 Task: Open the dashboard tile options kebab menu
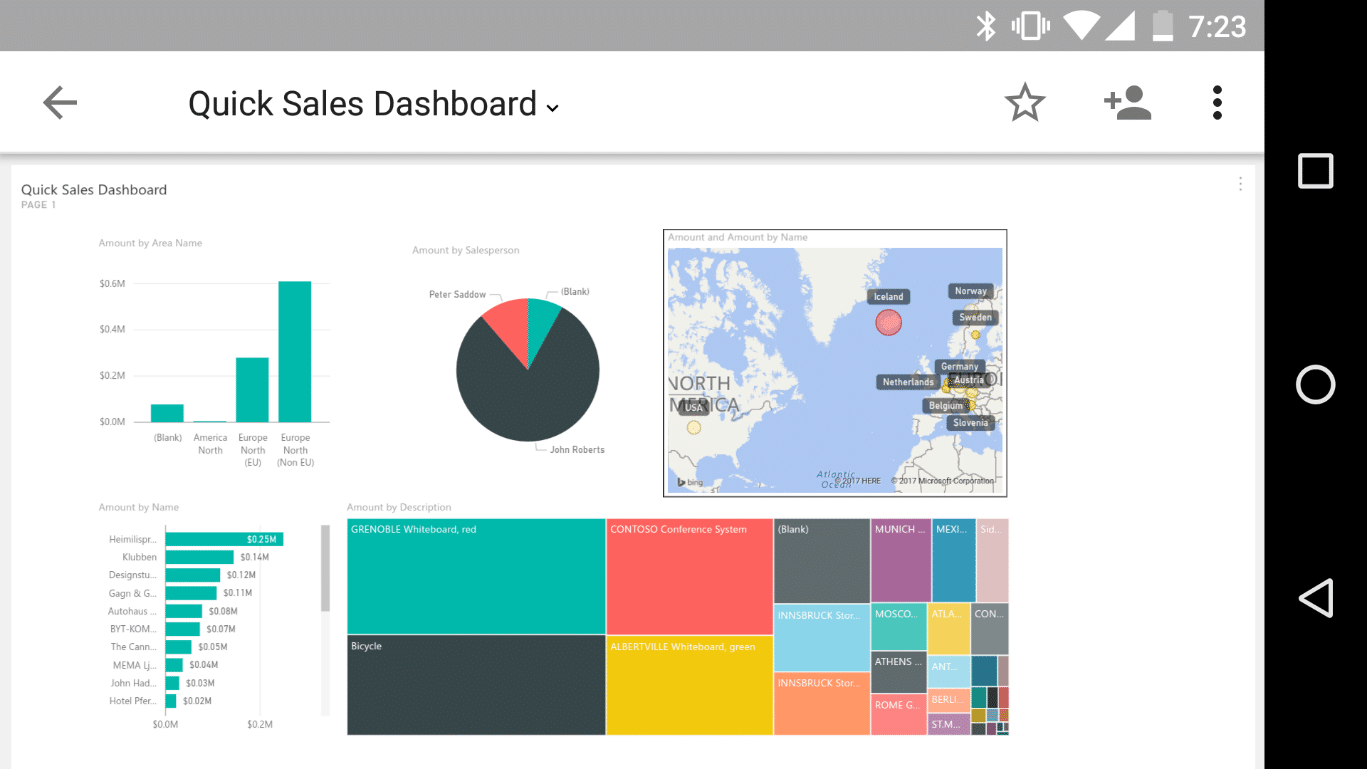click(1240, 183)
